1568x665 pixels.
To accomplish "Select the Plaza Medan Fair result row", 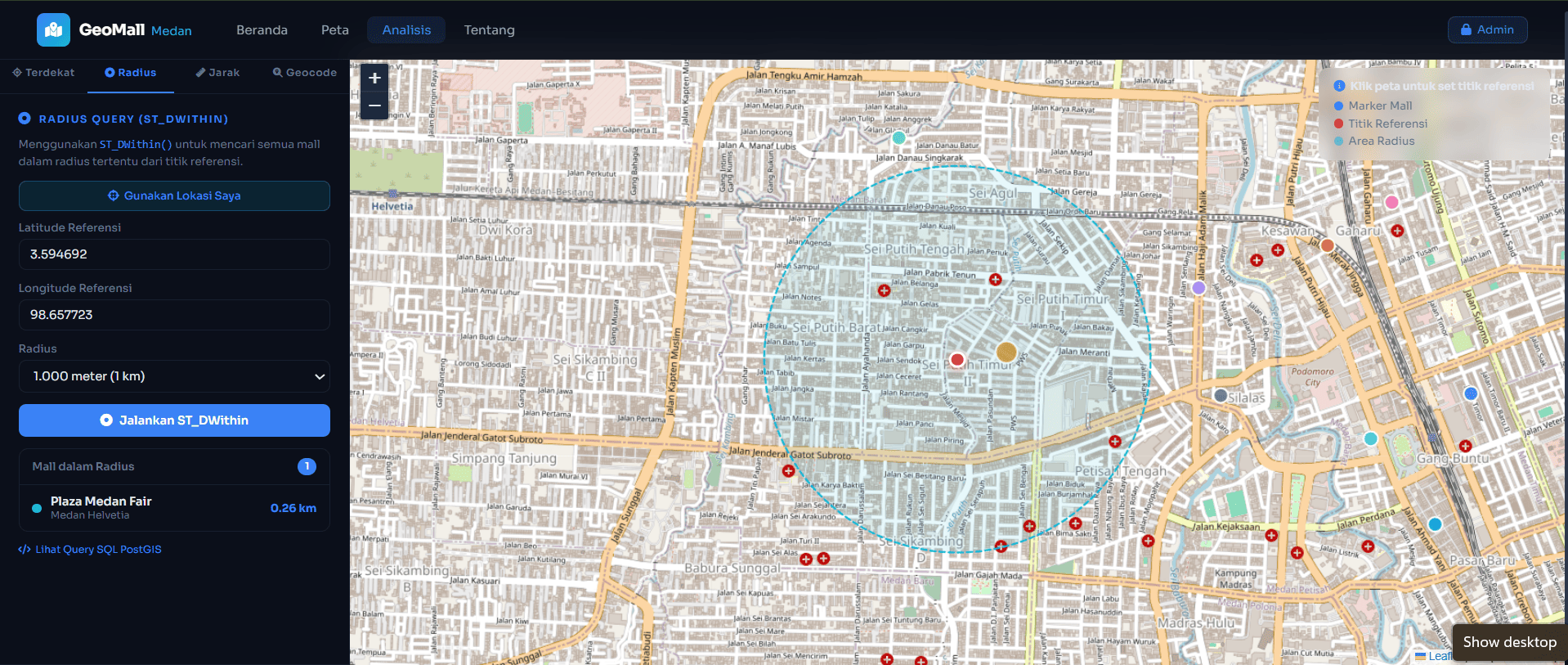I will [x=174, y=508].
